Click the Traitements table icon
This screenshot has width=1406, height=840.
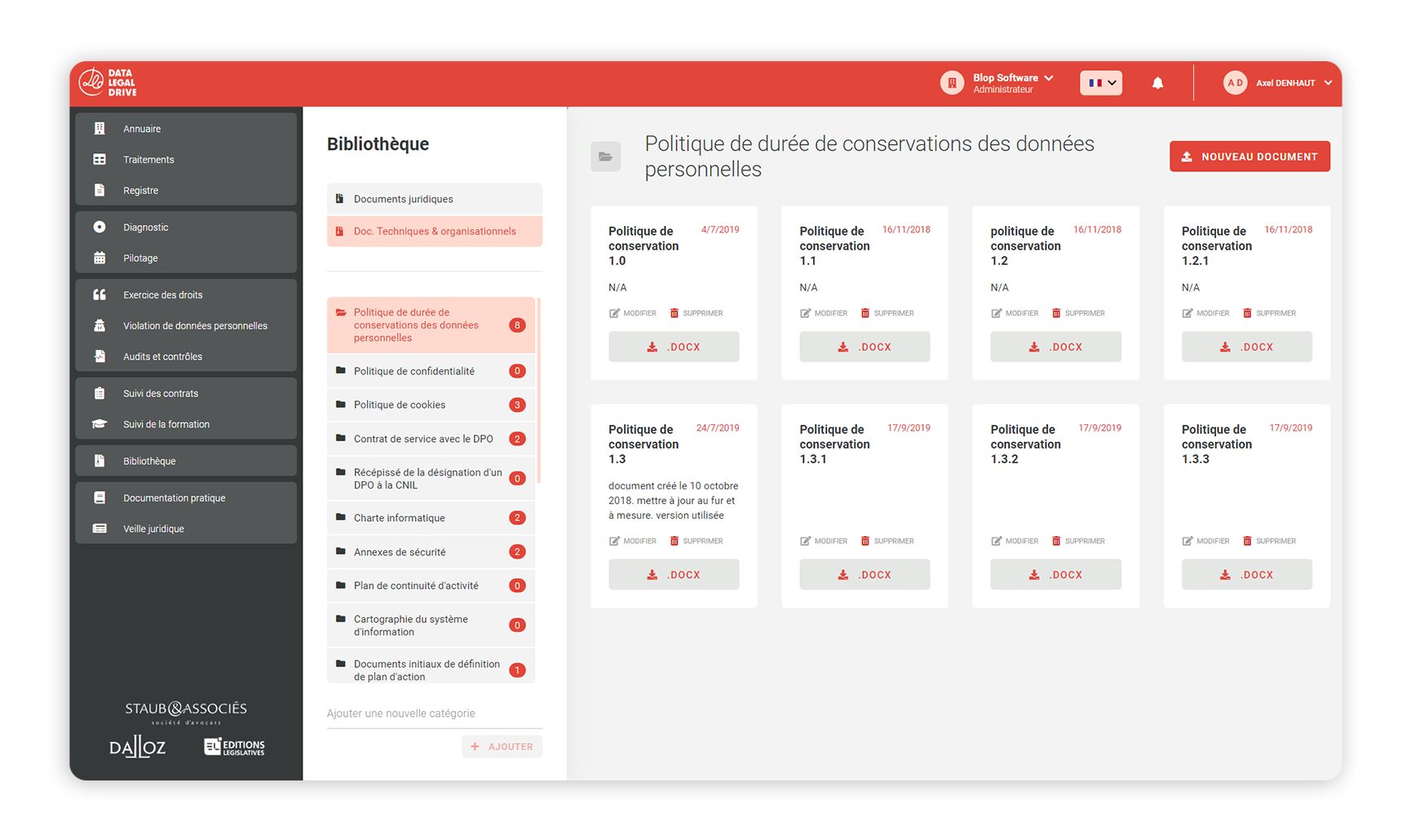tap(99, 160)
